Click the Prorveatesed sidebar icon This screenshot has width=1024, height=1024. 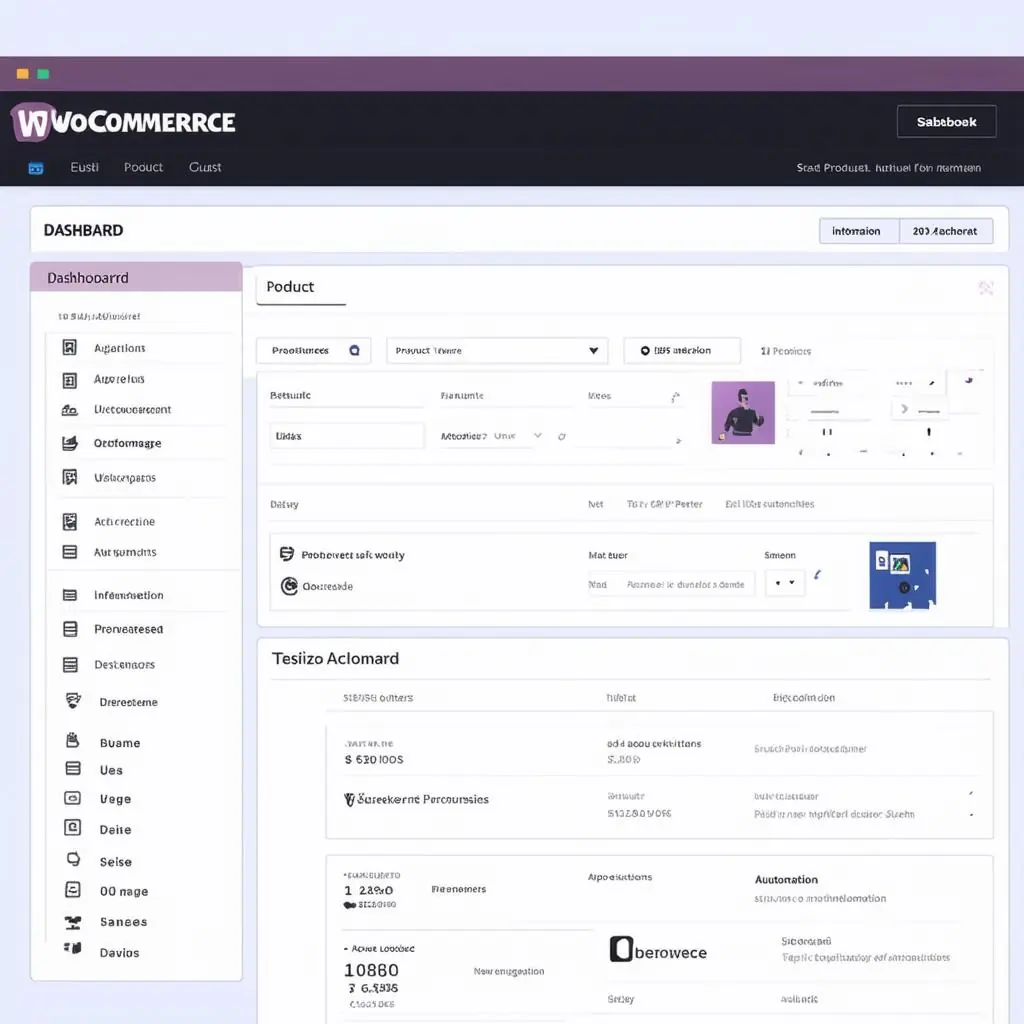pos(70,629)
